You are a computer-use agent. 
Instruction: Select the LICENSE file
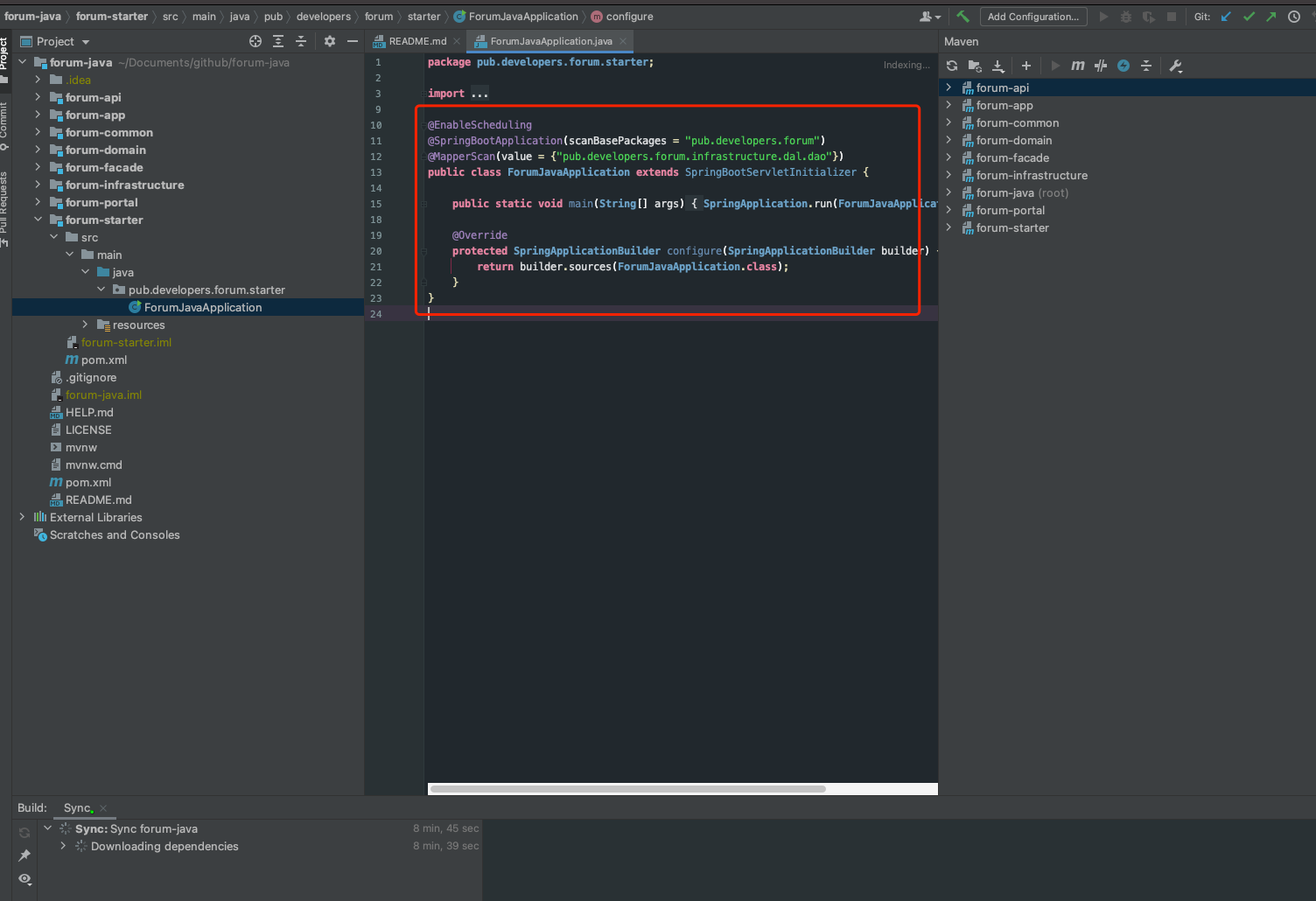tap(88, 430)
